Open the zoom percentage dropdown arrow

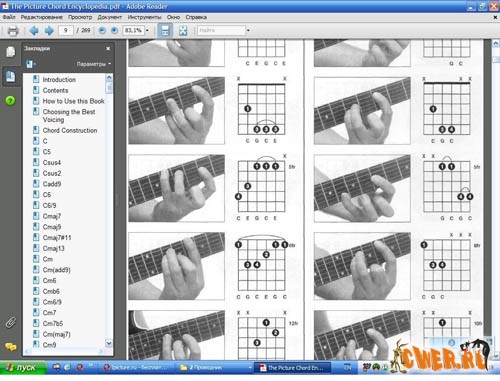click(147, 31)
